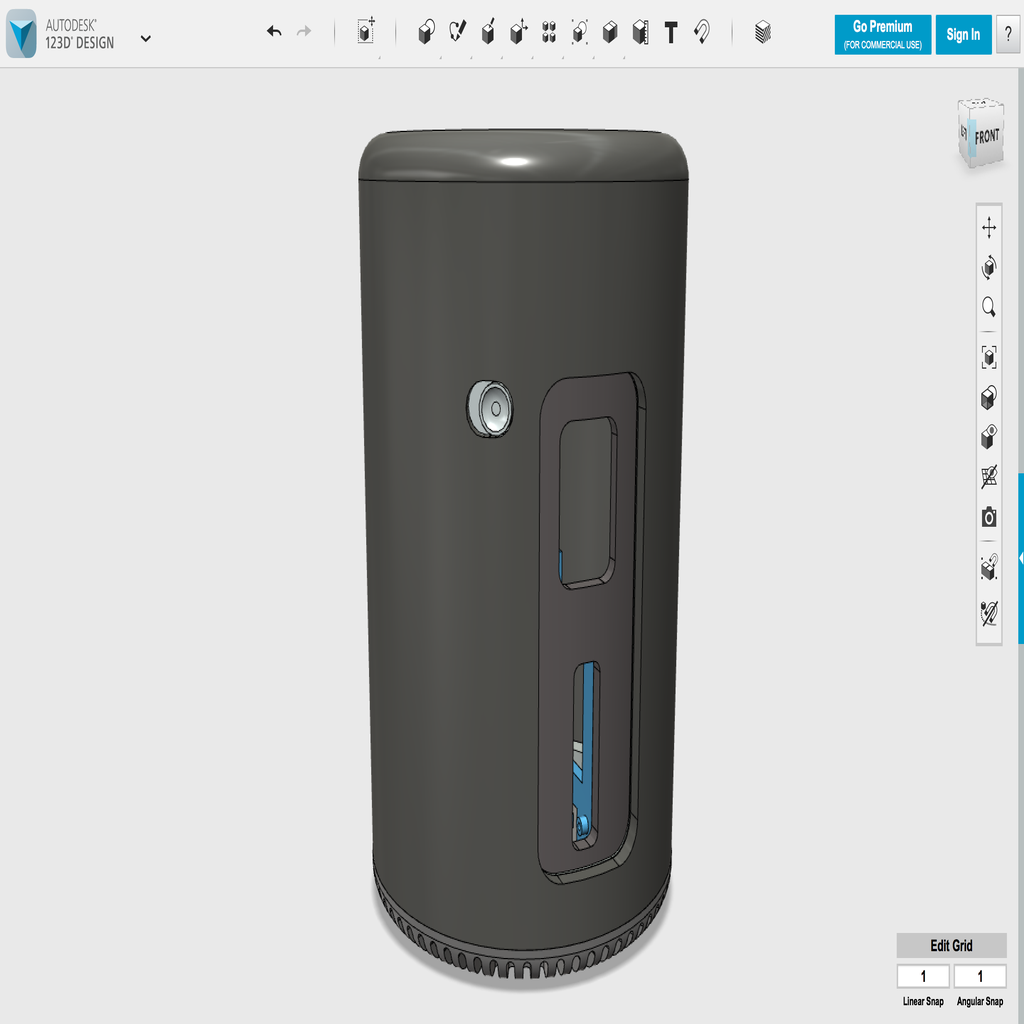This screenshot has height=1024, width=1024.
Task: Open the Help question mark menu
Action: (1008, 35)
